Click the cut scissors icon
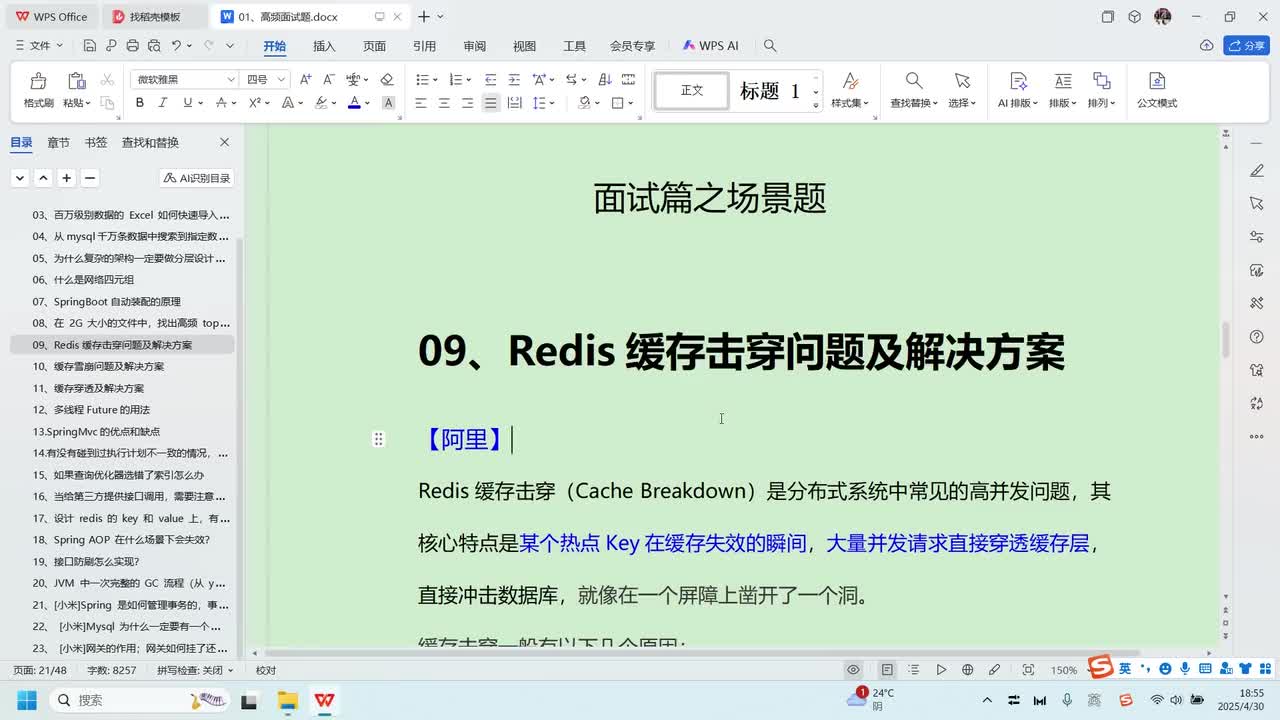1280x720 pixels. tap(106, 79)
